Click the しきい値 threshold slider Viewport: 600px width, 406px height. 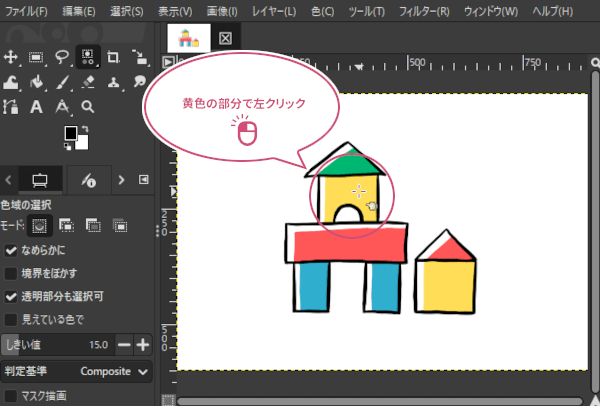[57, 345]
